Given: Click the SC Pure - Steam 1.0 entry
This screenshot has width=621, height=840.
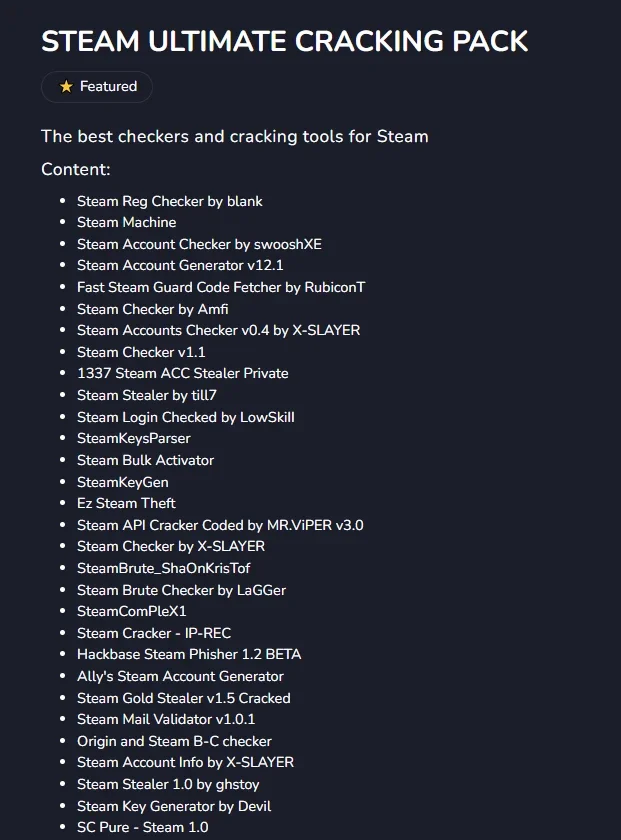Looking at the screenshot, I should pyautogui.click(x=143, y=827).
